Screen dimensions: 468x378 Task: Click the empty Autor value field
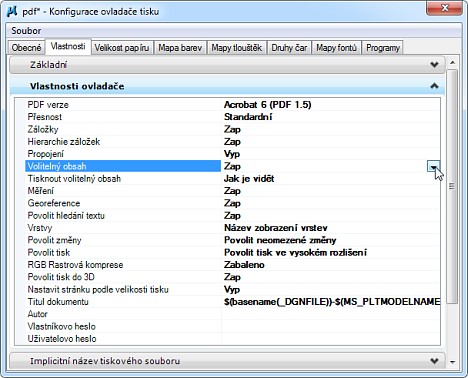[331, 314]
